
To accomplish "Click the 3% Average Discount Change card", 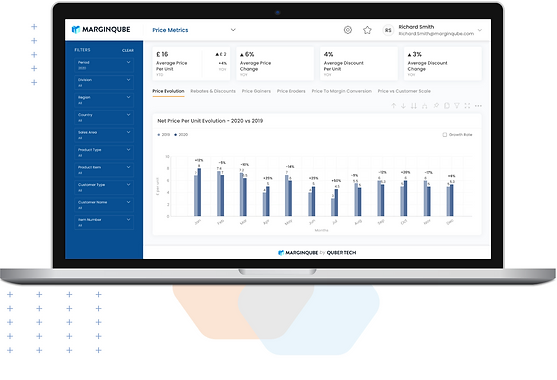I will 443,64.
